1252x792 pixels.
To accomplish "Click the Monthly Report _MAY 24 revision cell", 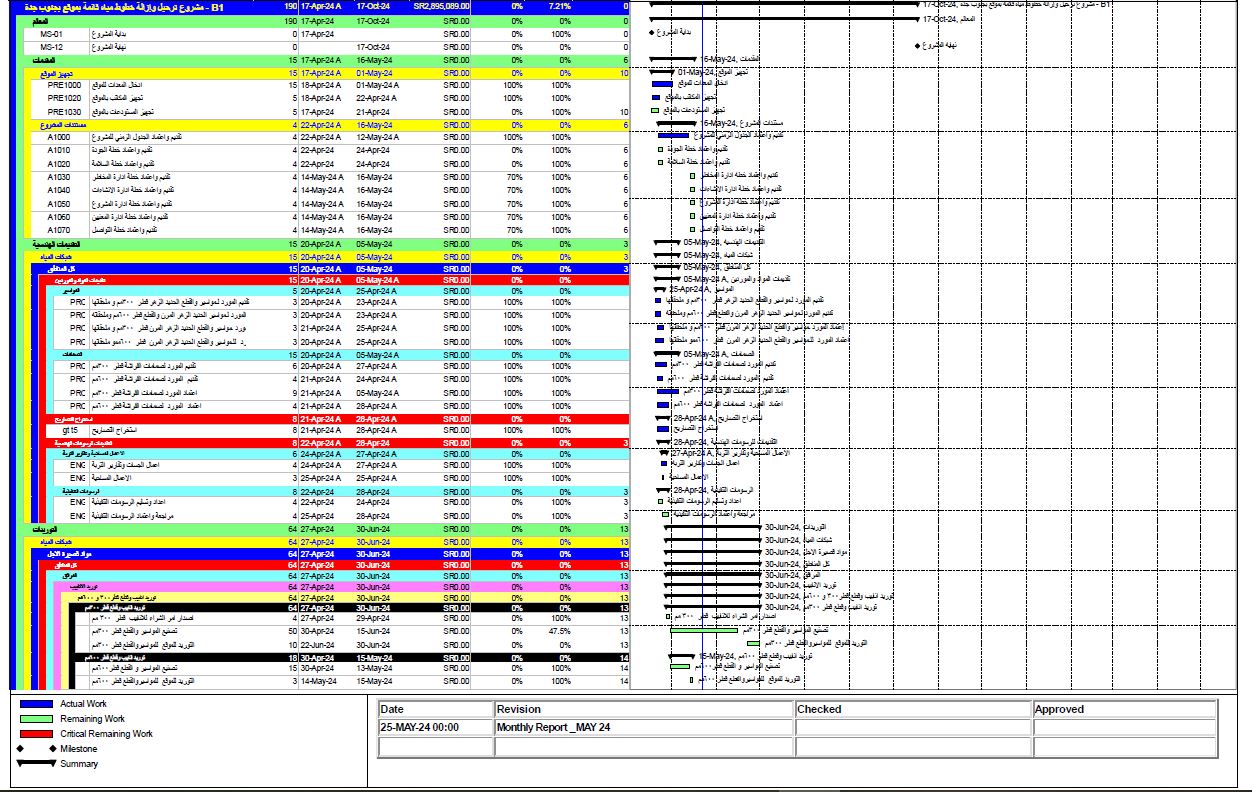I will (x=553, y=727).
